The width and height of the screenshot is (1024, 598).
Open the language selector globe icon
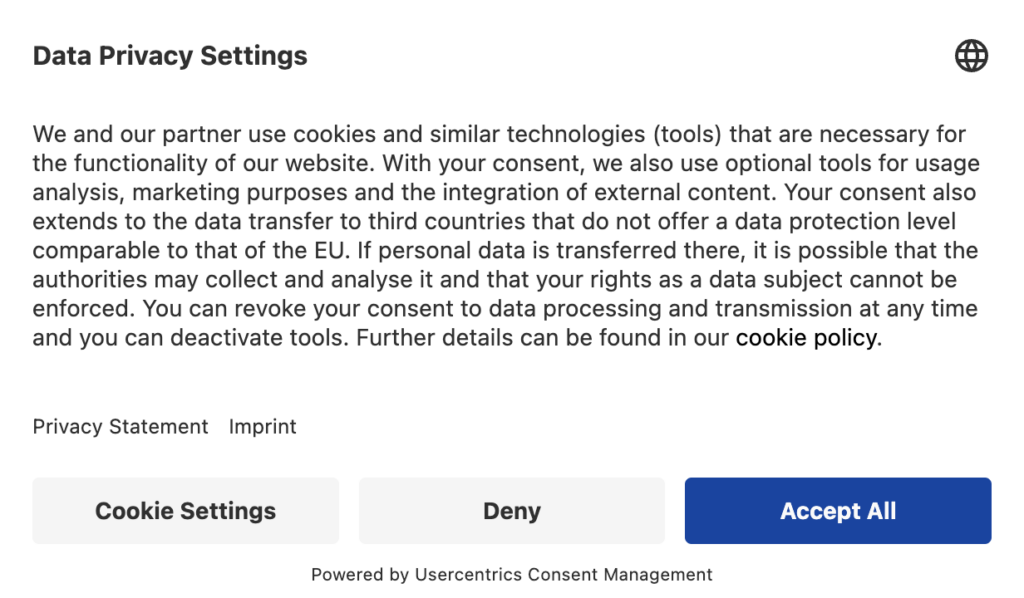point(971,55)
